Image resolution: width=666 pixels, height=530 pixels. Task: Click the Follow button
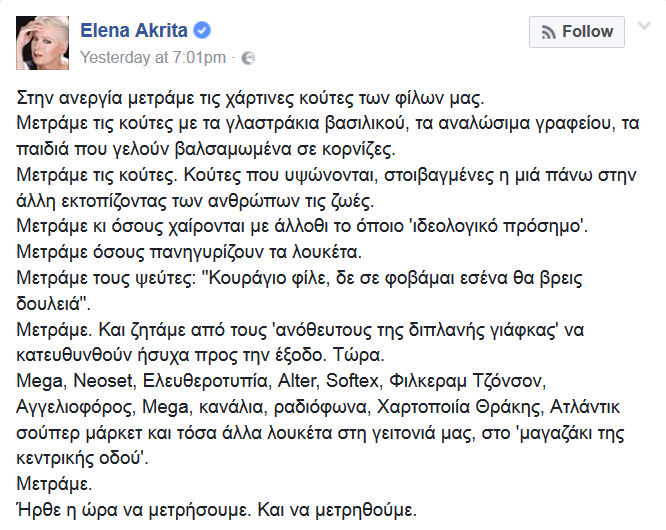click(577, 32)
